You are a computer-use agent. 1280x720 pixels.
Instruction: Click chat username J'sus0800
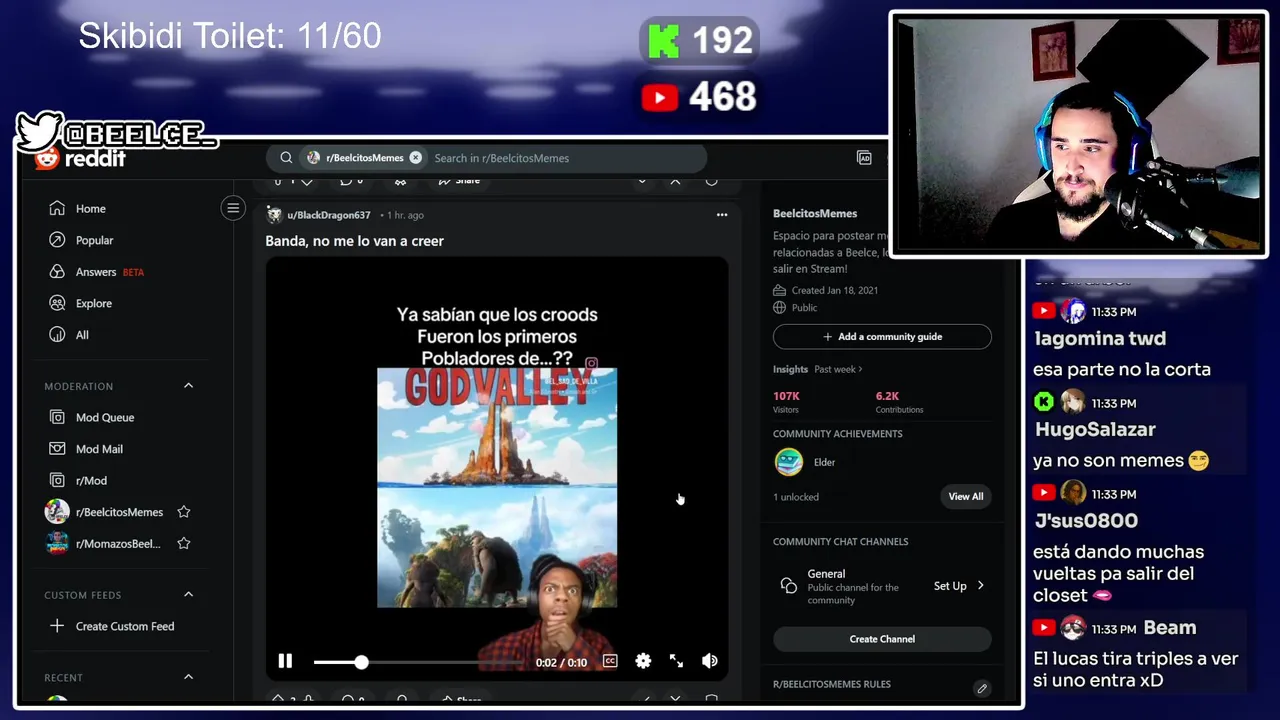(1085, 520)
